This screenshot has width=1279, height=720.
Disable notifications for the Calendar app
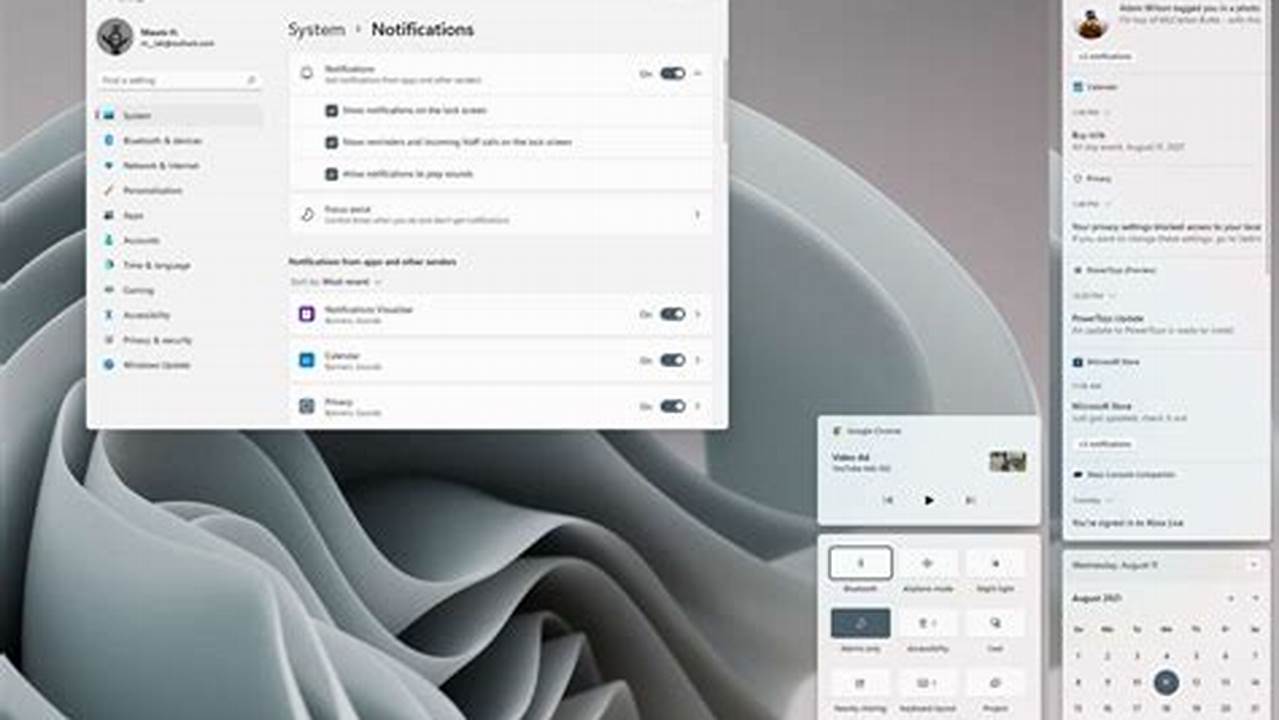(671, 361)
